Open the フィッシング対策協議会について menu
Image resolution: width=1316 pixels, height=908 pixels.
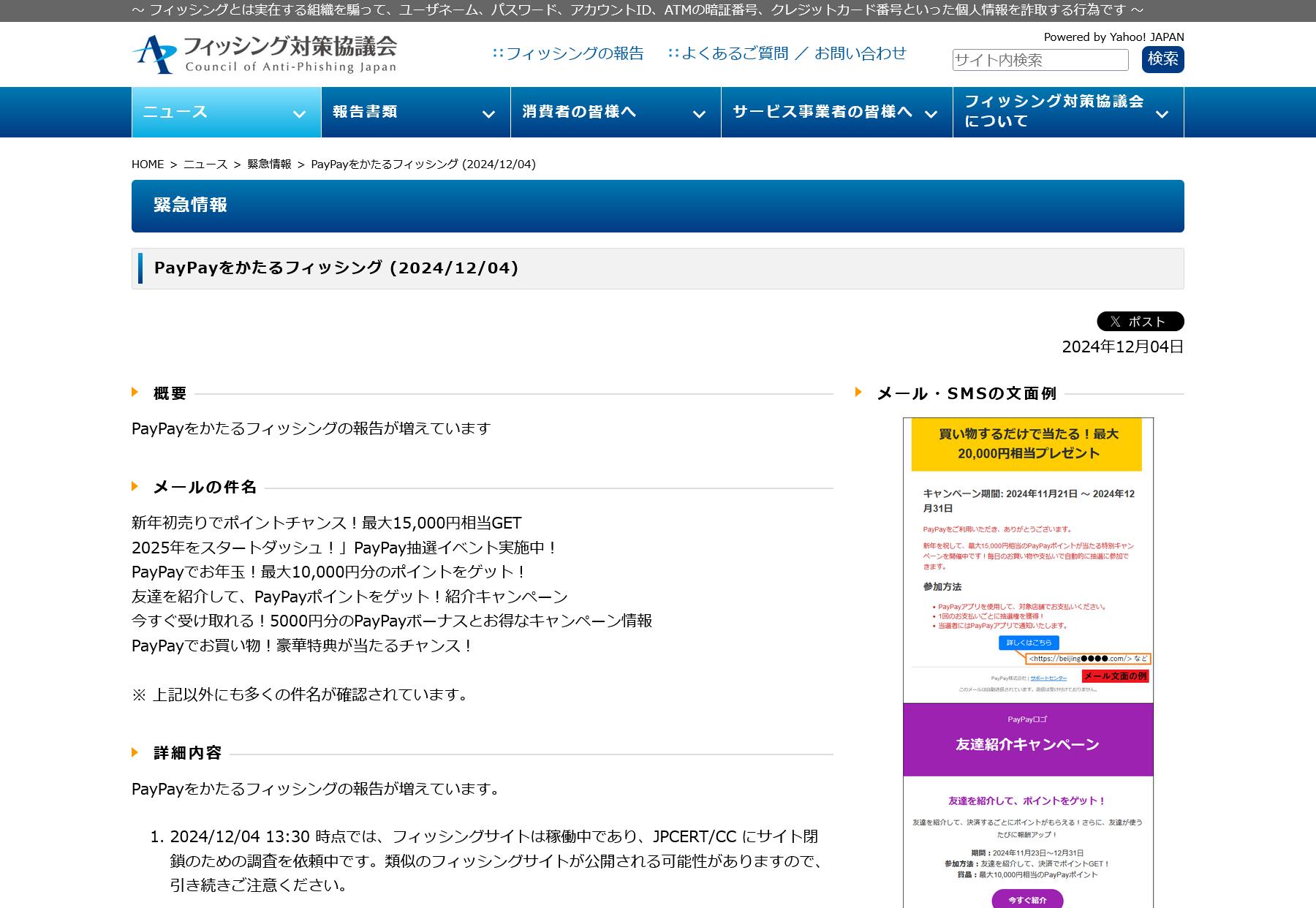1068,112
